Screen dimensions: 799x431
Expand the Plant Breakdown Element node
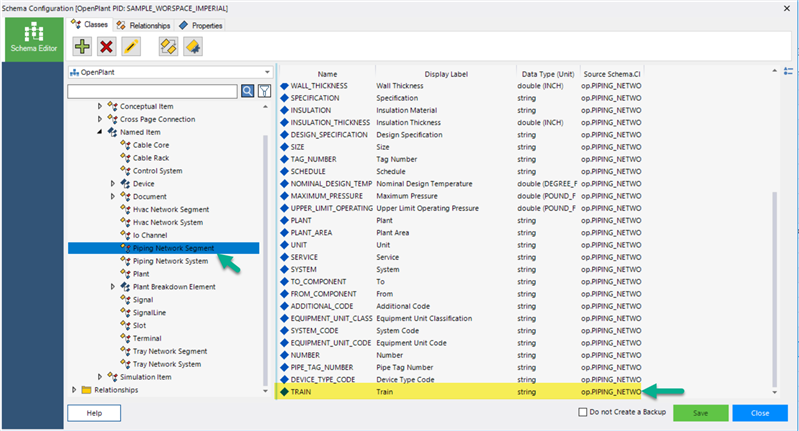(x=113, y=287)
